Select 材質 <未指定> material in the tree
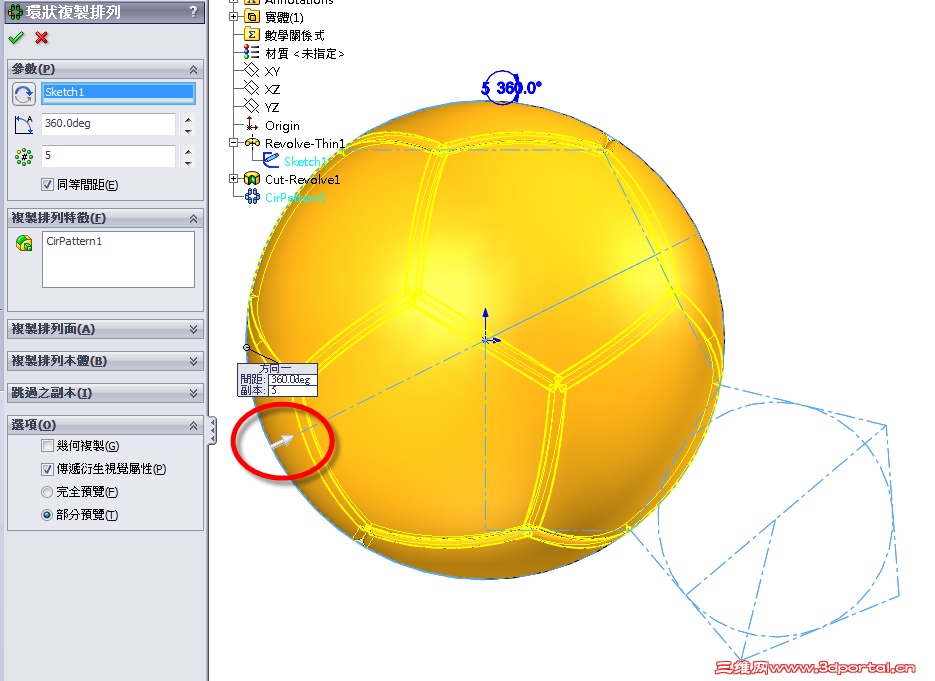 pyautogui.click(x=305, y=54)
